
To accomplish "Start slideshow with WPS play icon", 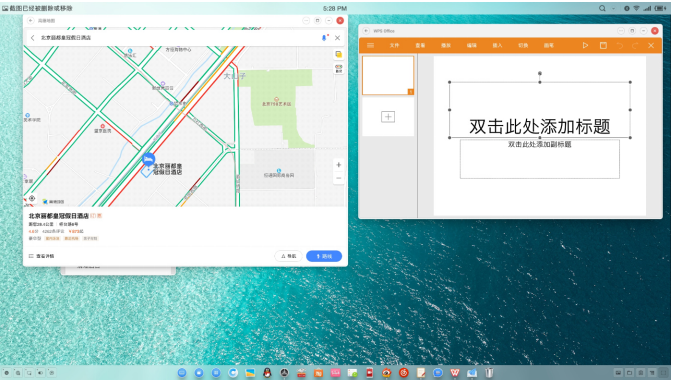I will click(585, 45).
